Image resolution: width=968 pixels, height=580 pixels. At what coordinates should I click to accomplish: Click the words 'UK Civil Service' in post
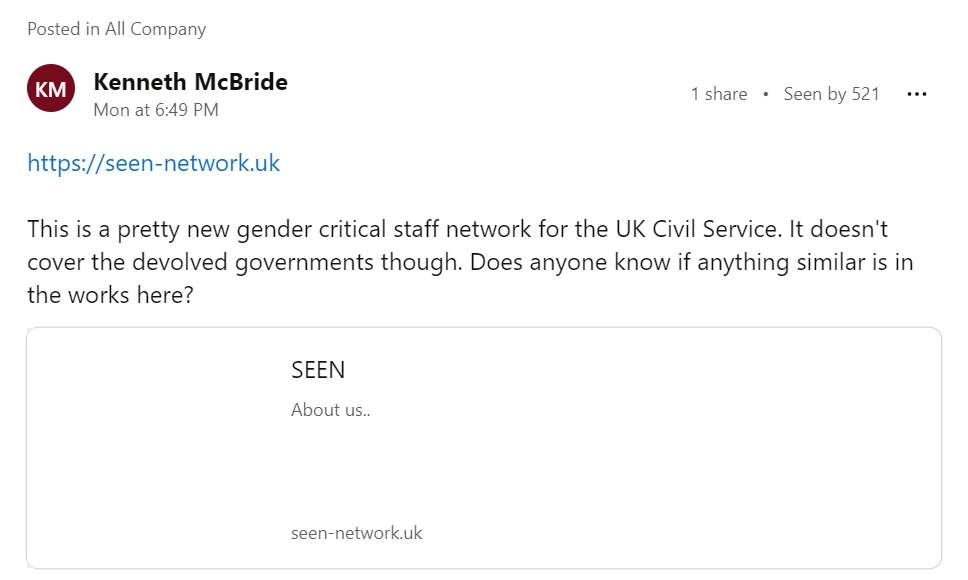coord(697,229)
